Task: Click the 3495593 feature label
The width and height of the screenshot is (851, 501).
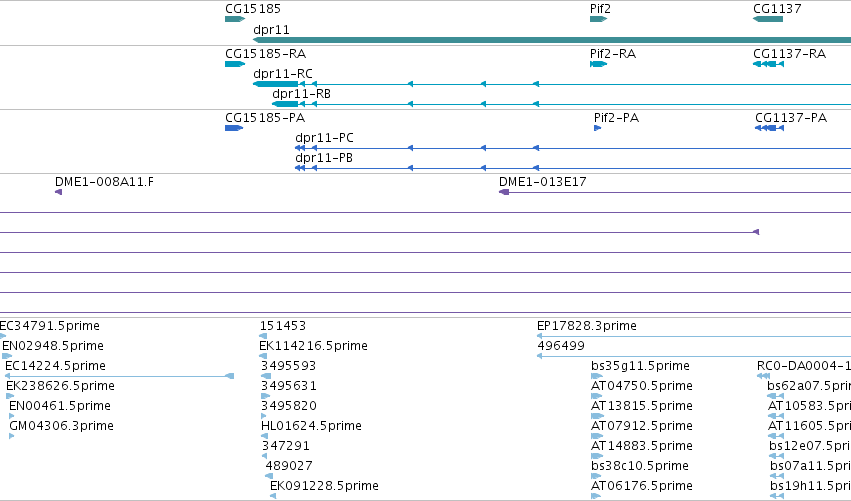Action: tap(288, 366)
